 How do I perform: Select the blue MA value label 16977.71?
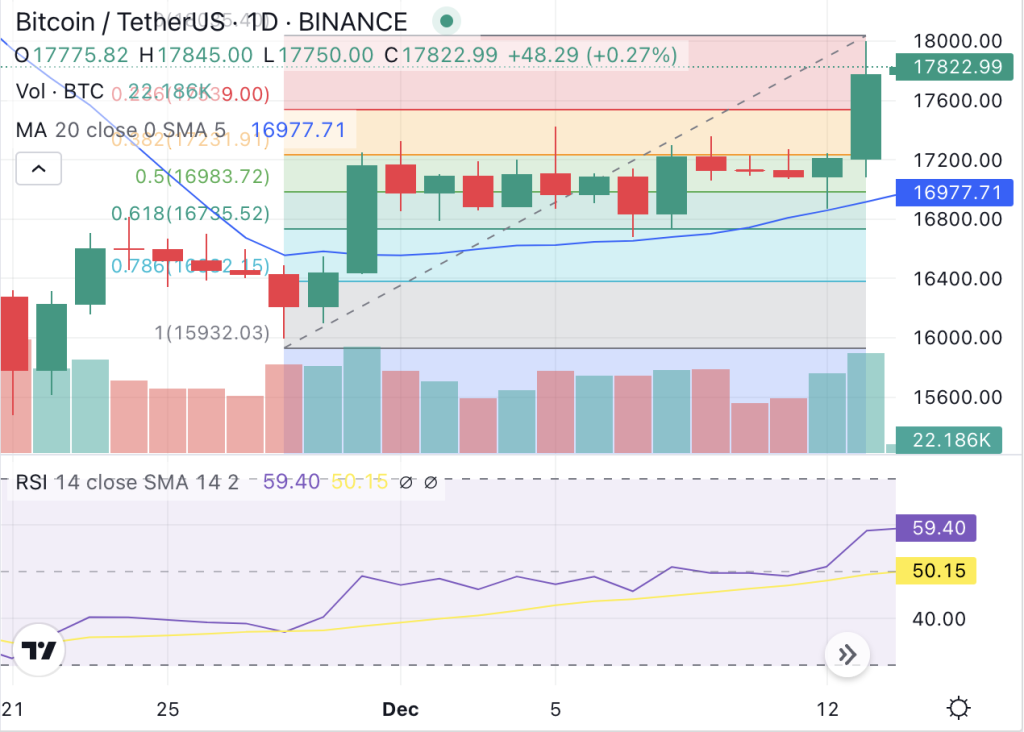(955, 193)
